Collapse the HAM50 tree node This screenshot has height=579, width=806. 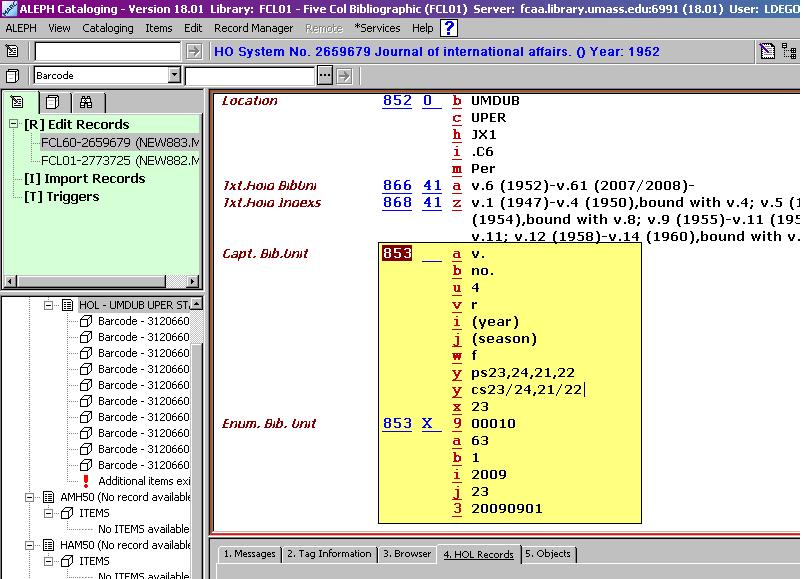coord(31,545)
